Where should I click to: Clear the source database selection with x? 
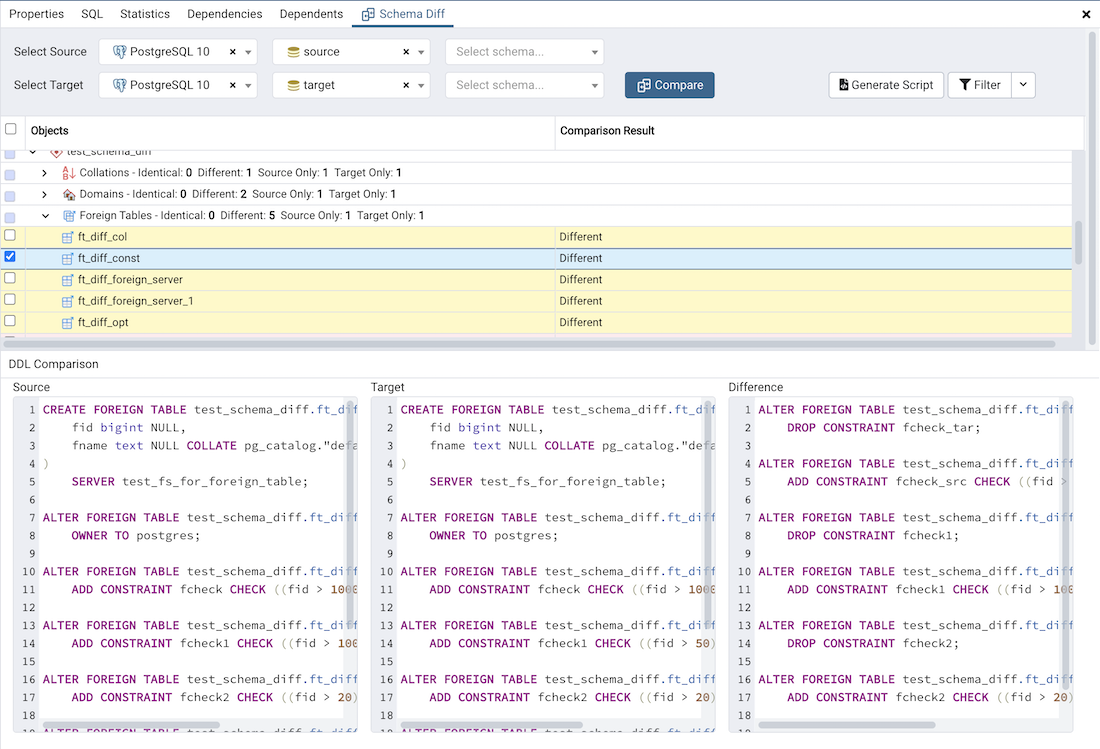[406, 52]
